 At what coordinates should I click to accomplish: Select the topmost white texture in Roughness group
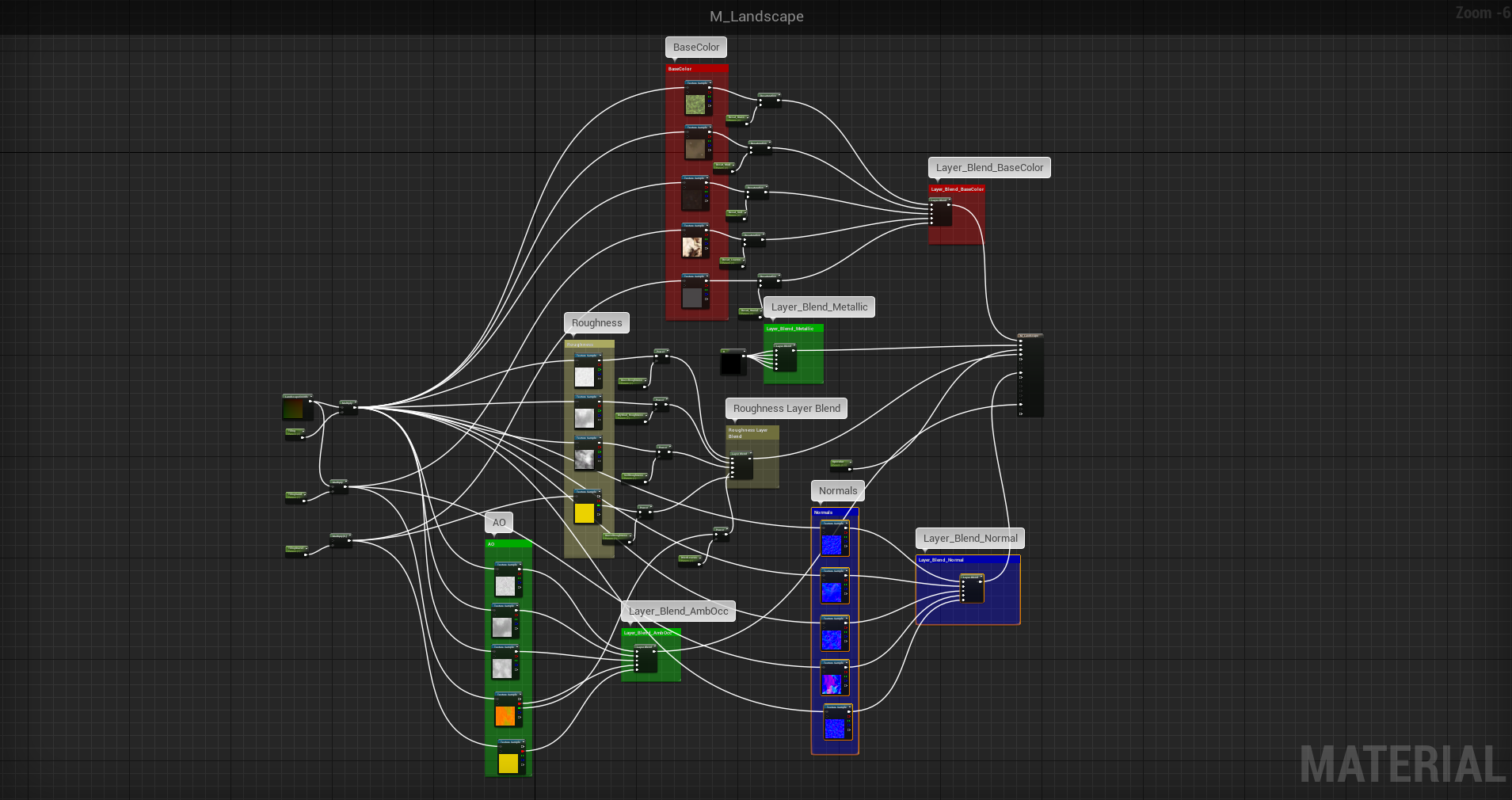click(585, 376)
